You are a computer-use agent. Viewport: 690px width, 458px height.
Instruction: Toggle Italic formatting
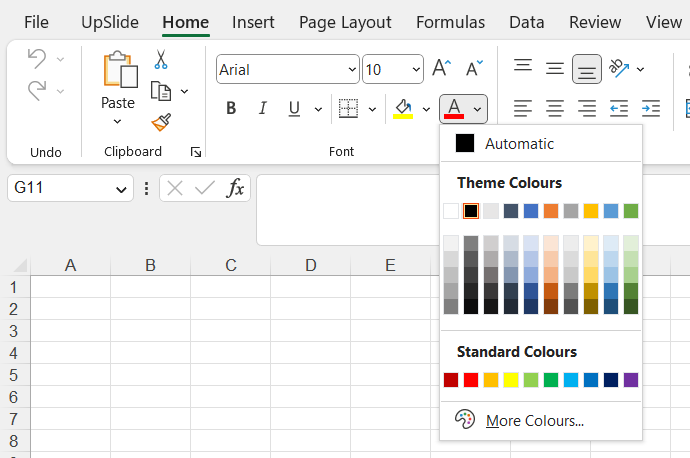click(263, 108)
